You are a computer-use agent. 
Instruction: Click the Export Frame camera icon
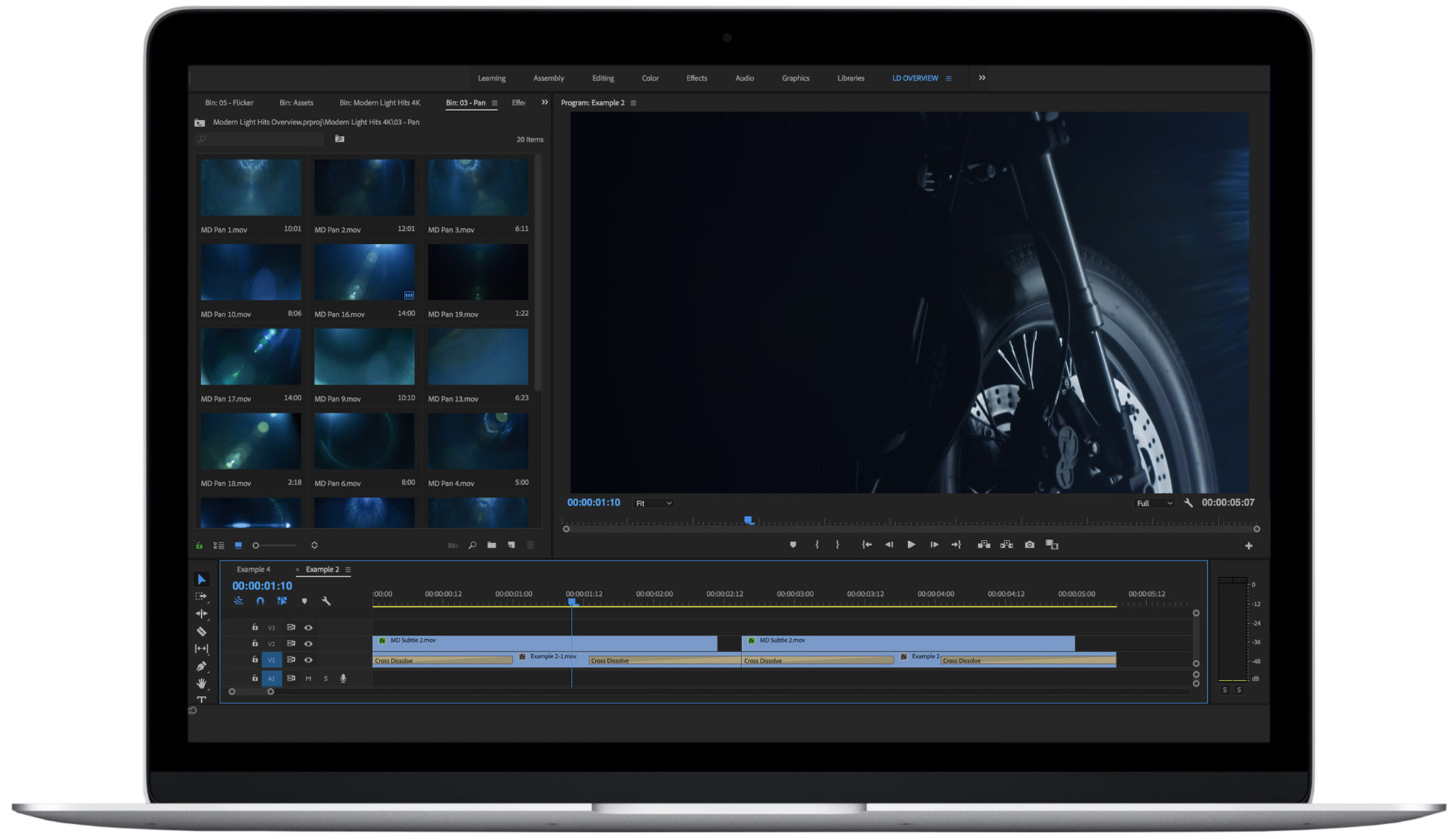click(1029, 545)
